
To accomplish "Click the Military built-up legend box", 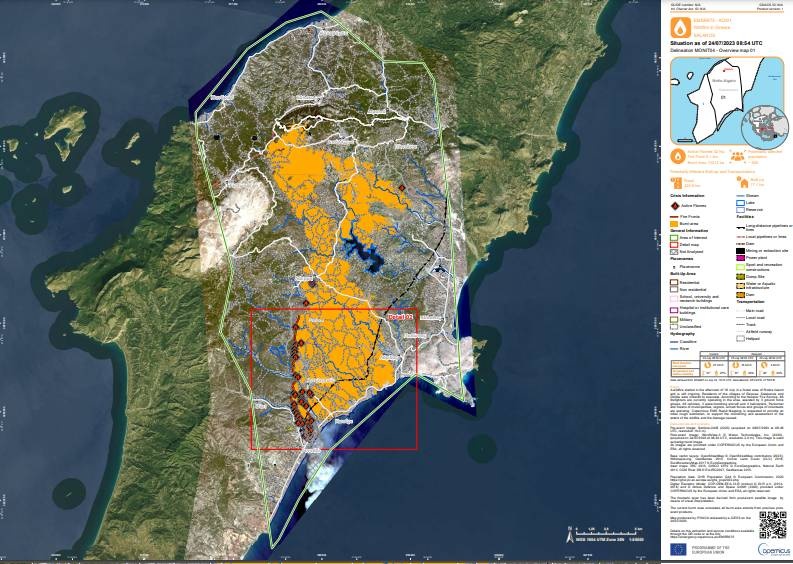I will [x=675, y=317].
